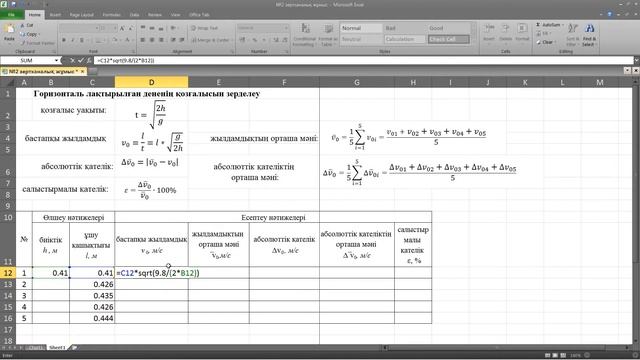640x360 pixels.
Task: Align text right
Action: pyautogui.click(x=161, y=40)
